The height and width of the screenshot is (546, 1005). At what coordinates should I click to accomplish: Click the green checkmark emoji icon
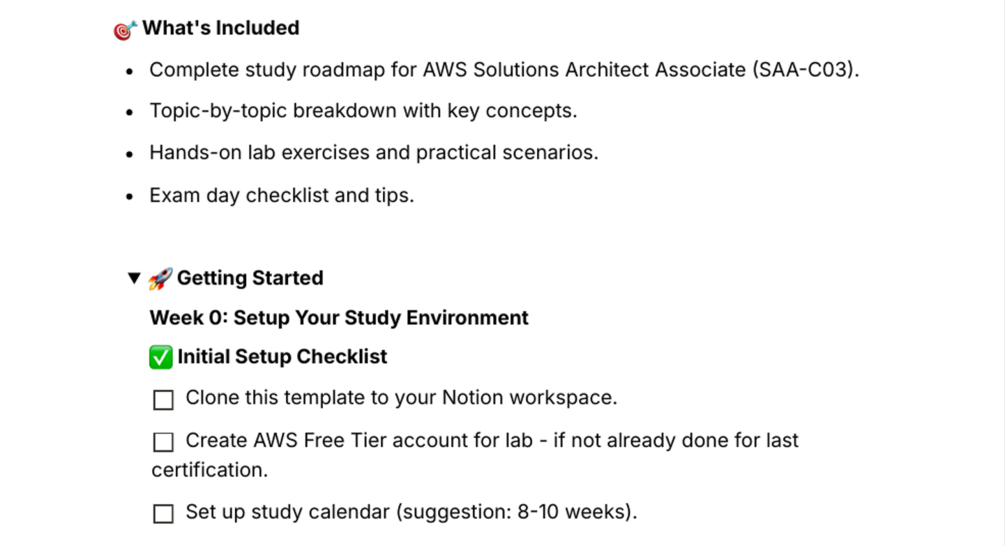[x=161, y=358]
